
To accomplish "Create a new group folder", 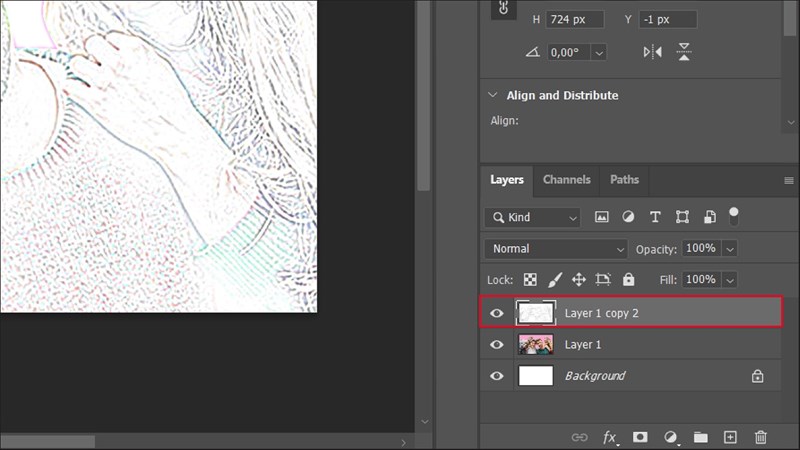I will click(x=701, y=437).
